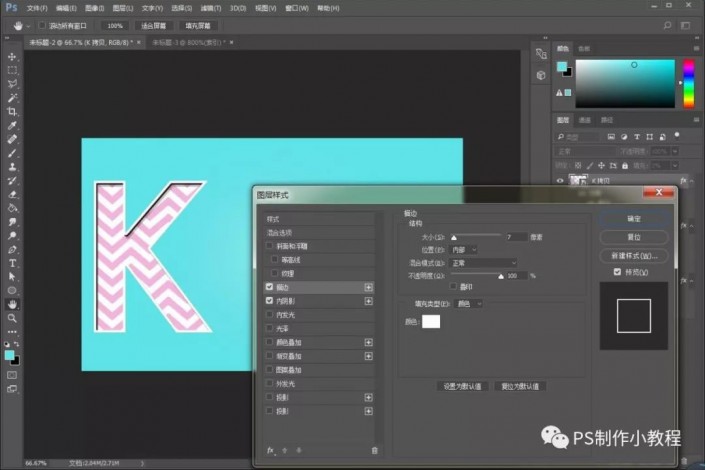Hide the K 拷贝 layer eye icon
The image size is (705, 470).
coord(560,181)
